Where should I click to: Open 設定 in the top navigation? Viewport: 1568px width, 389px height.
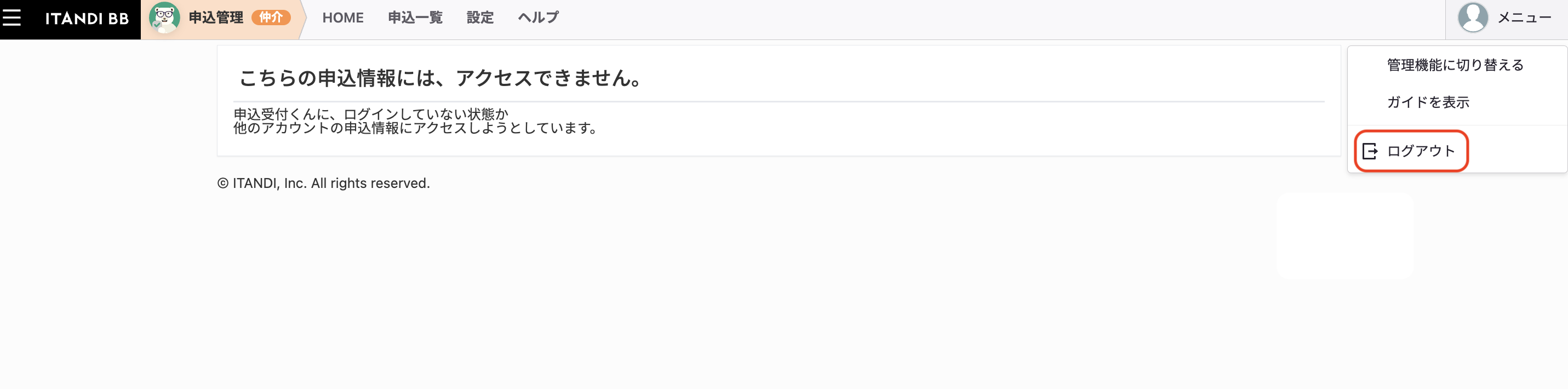[x=480, y=18]
